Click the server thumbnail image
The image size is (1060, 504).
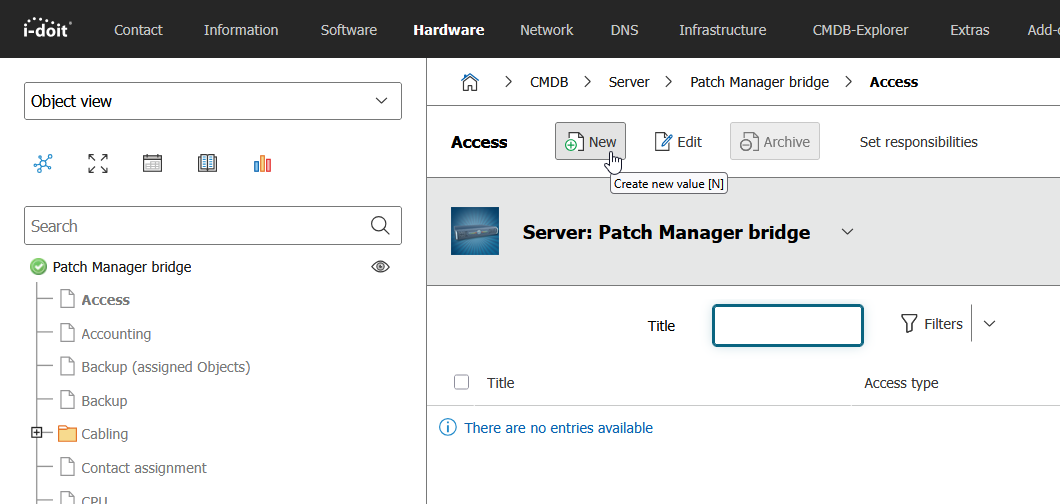(475, 231)
